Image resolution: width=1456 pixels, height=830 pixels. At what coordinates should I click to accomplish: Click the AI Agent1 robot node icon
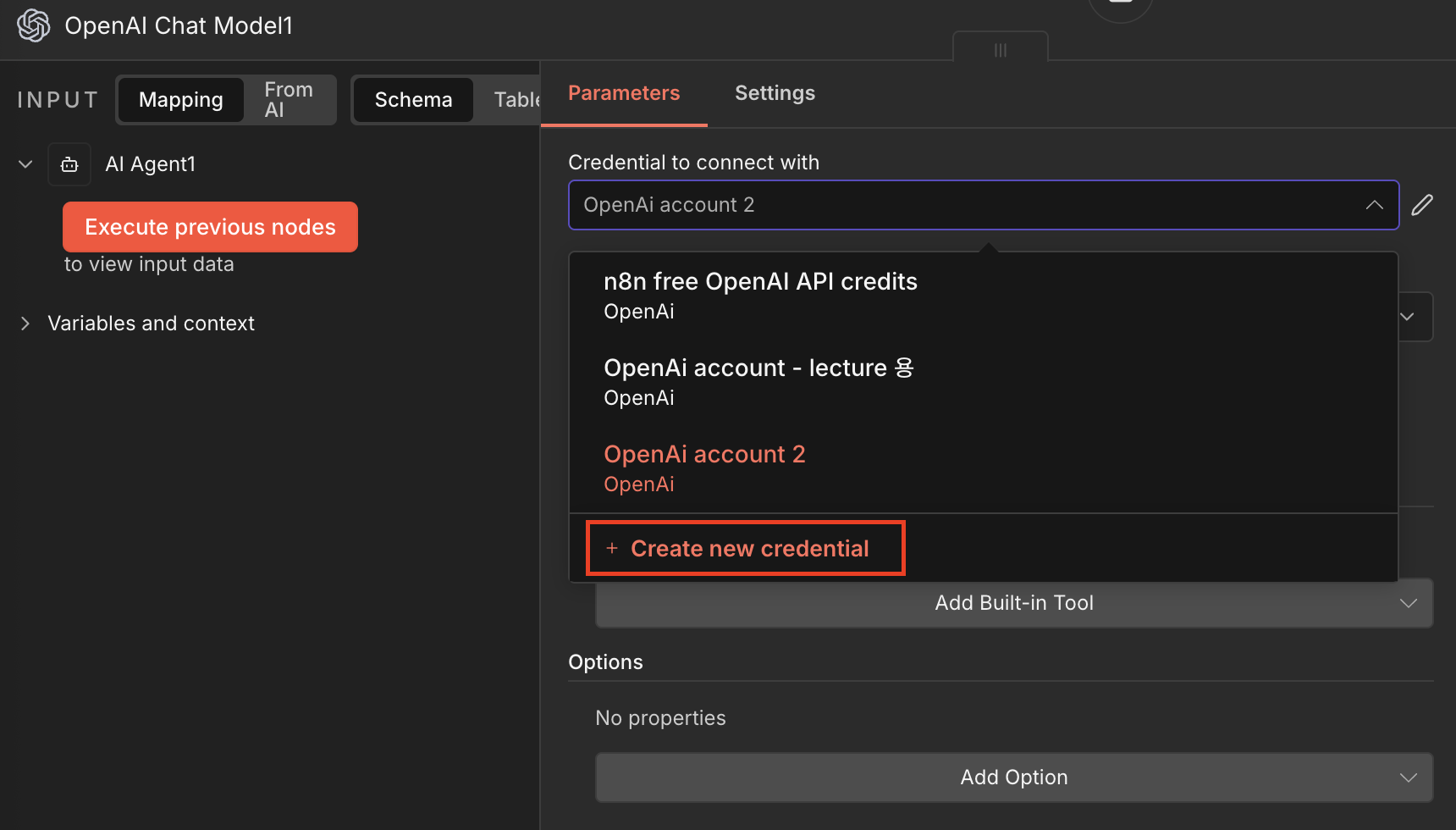(69, 164)
